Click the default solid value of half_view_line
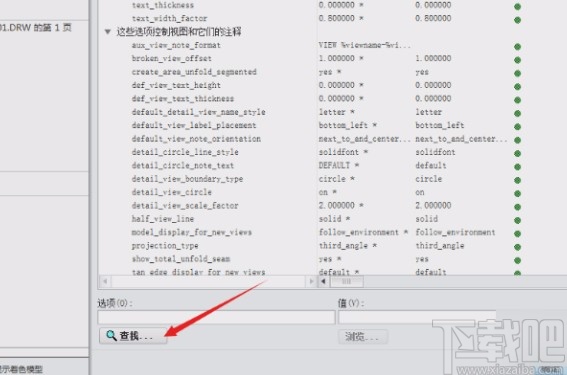The image size is (567, 375). (x=427, y=219)
